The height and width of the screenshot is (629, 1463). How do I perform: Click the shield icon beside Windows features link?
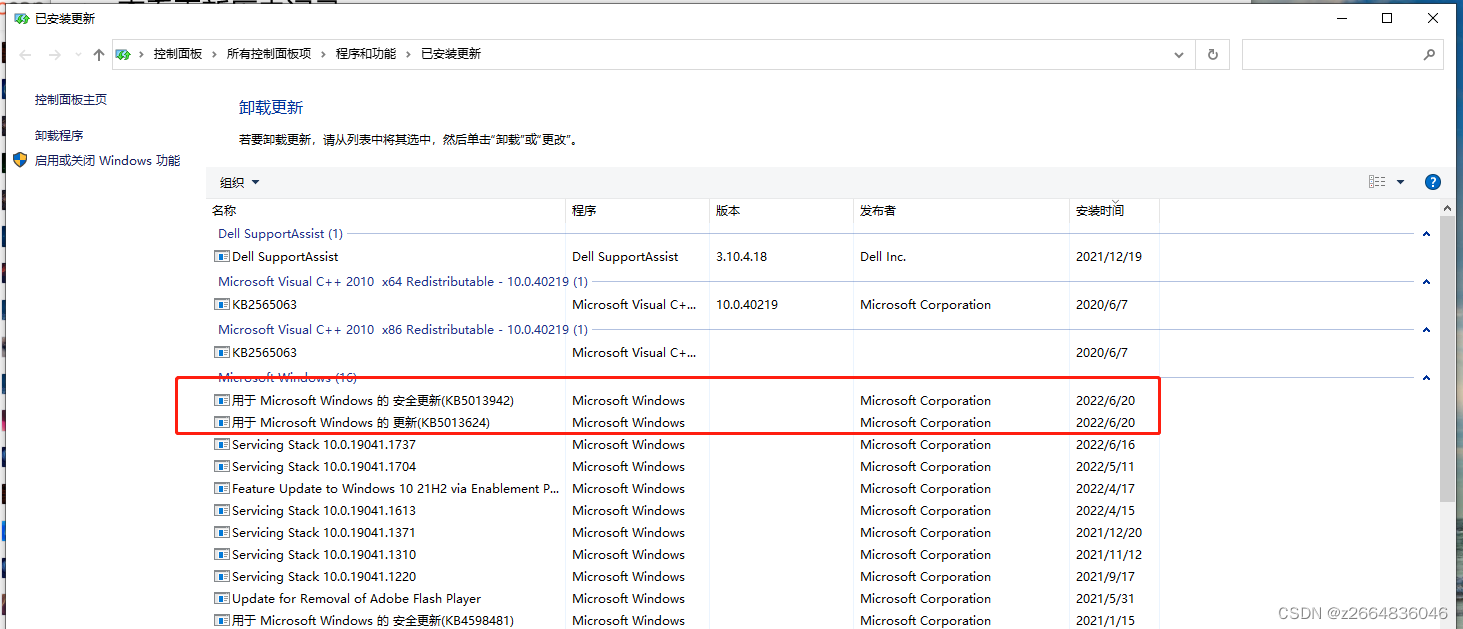20,160
